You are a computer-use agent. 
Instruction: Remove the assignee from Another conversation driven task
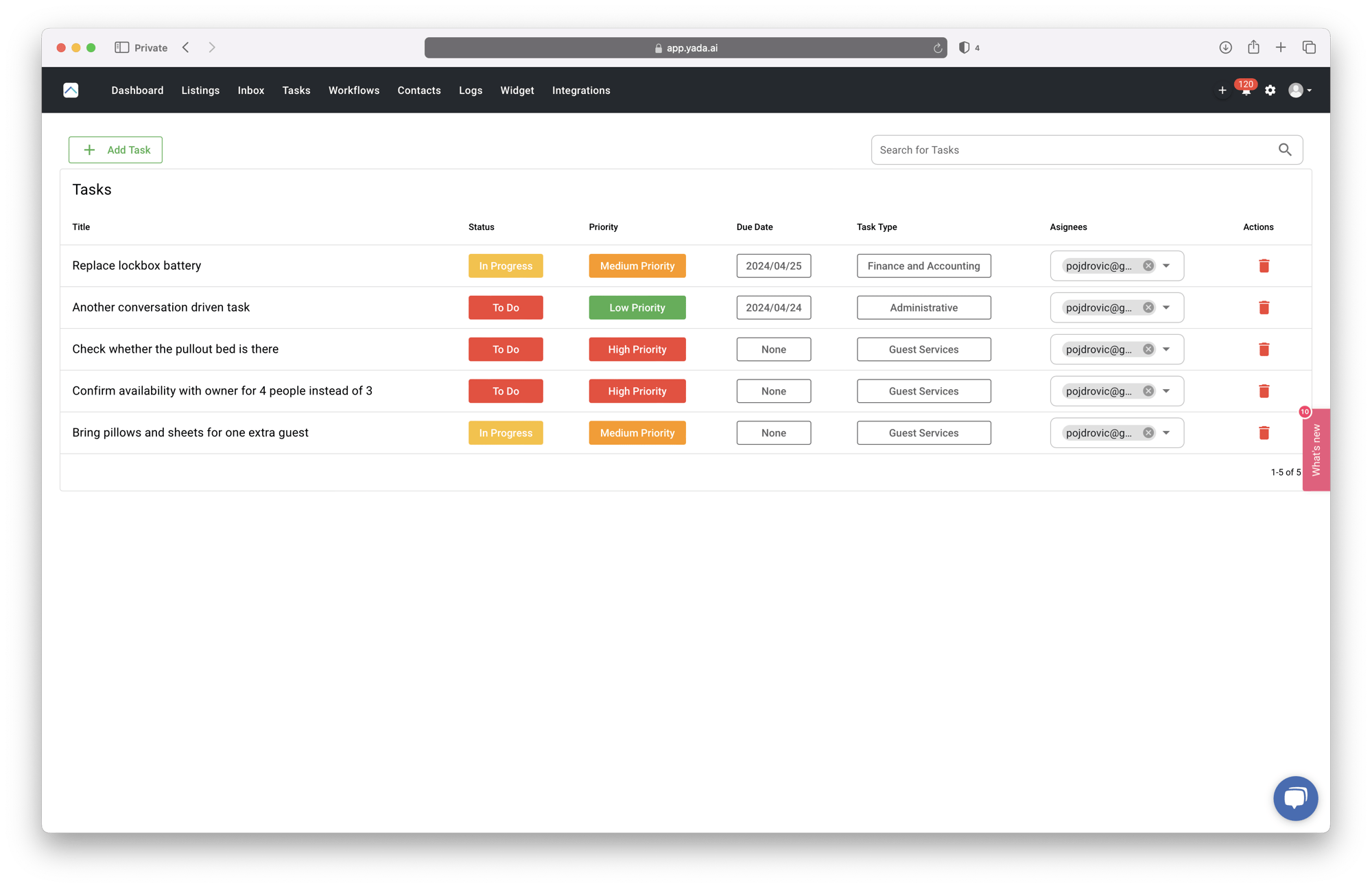coord(1148,307)
